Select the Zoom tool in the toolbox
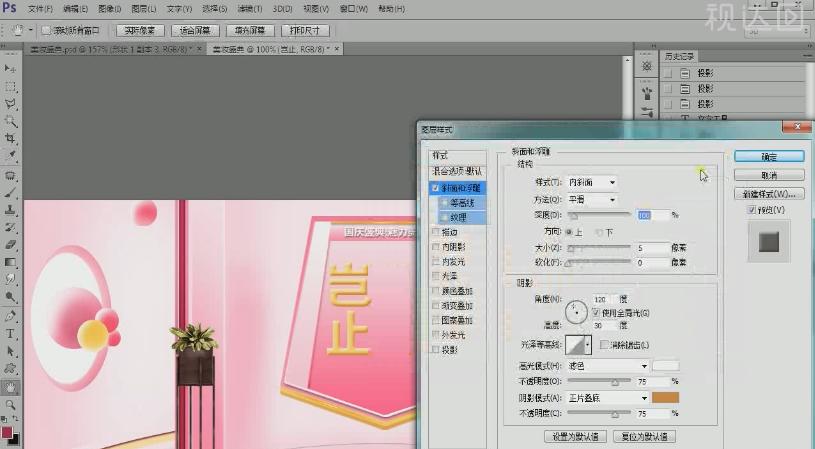Image resolution: width=815 pixels, height=449 pixels. coord(9,405)
